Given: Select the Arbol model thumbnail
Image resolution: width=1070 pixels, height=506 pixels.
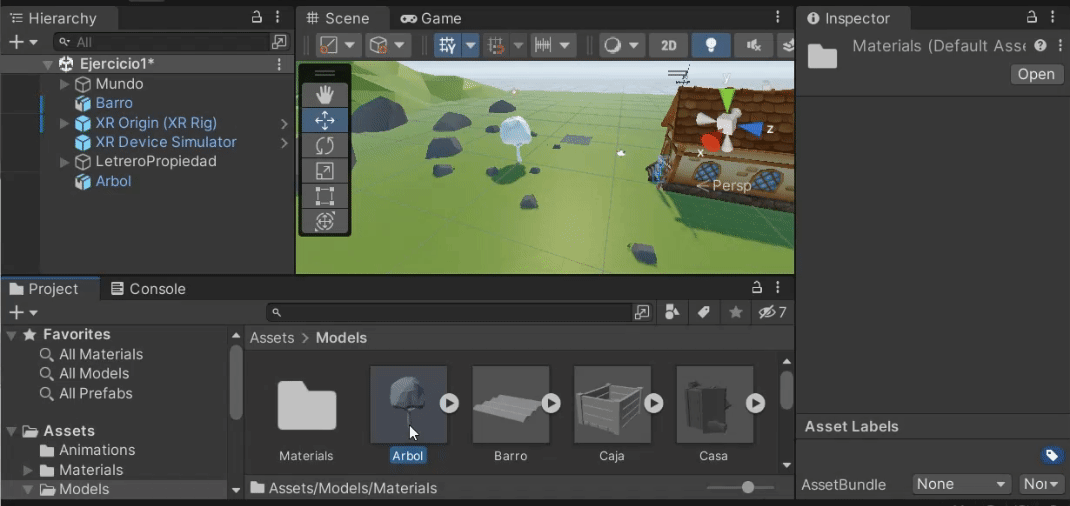Looking at the screenshot, I should coord(408,404).
